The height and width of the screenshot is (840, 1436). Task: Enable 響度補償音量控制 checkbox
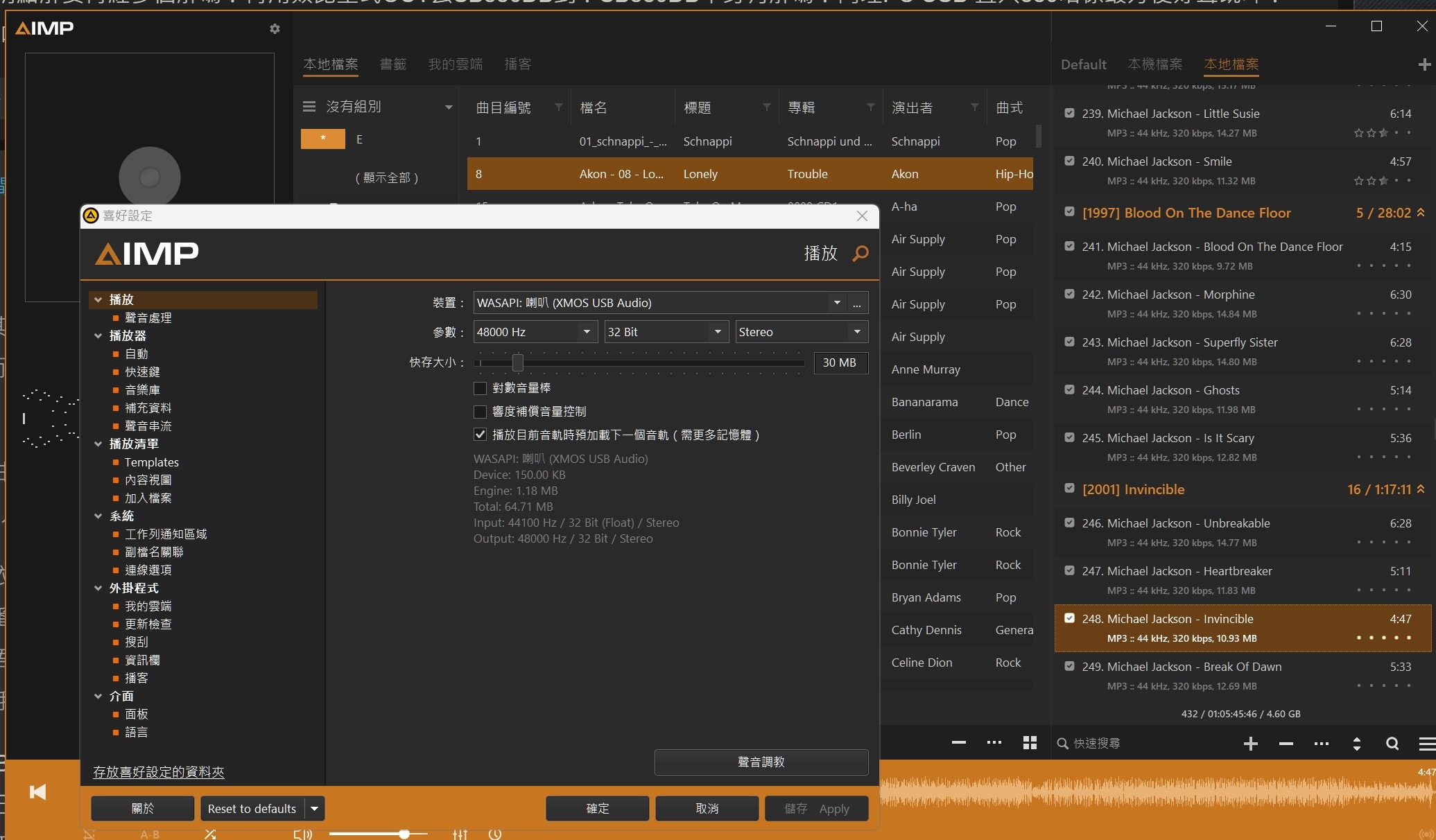click(480, 412)
